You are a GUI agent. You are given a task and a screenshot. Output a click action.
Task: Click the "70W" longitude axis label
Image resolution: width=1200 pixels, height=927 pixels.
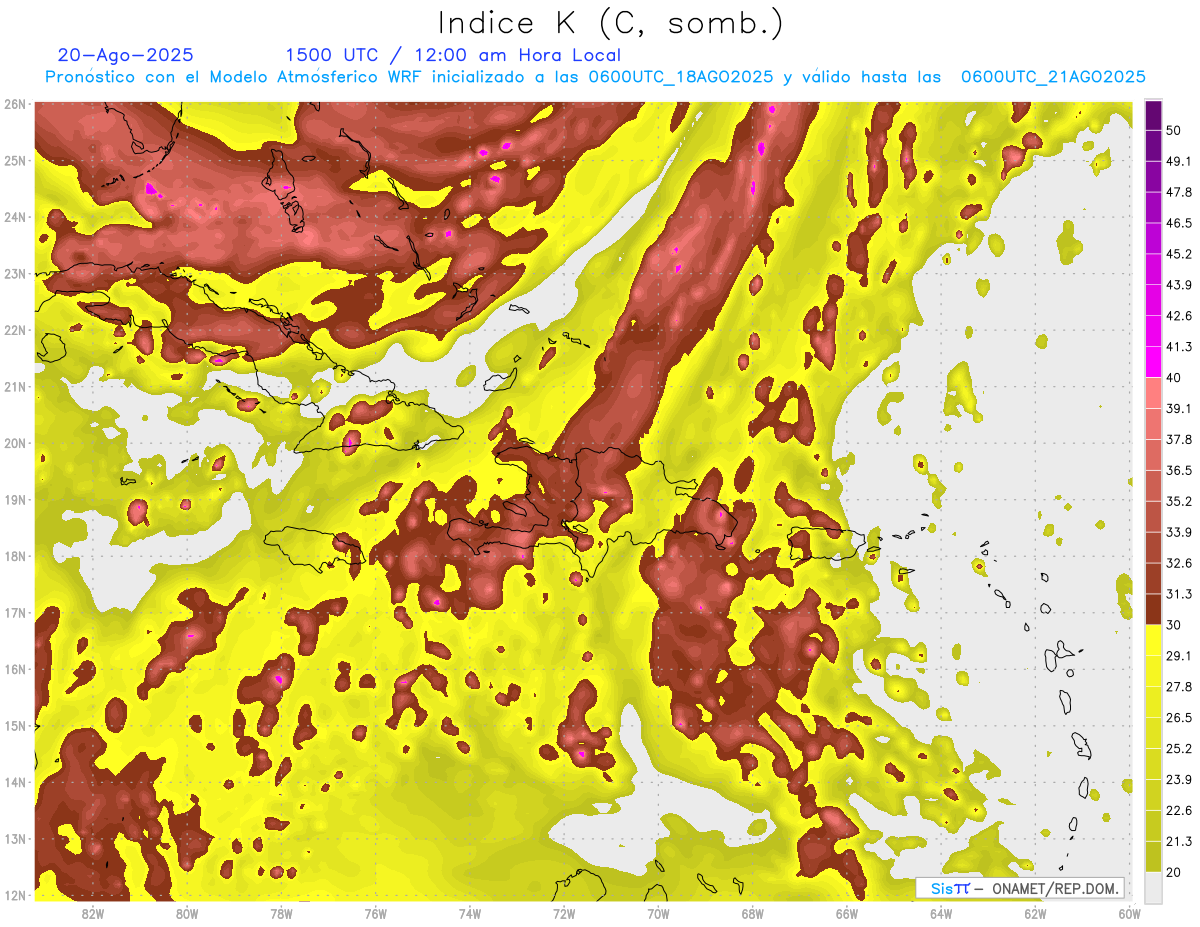click(x=658, y=913)
